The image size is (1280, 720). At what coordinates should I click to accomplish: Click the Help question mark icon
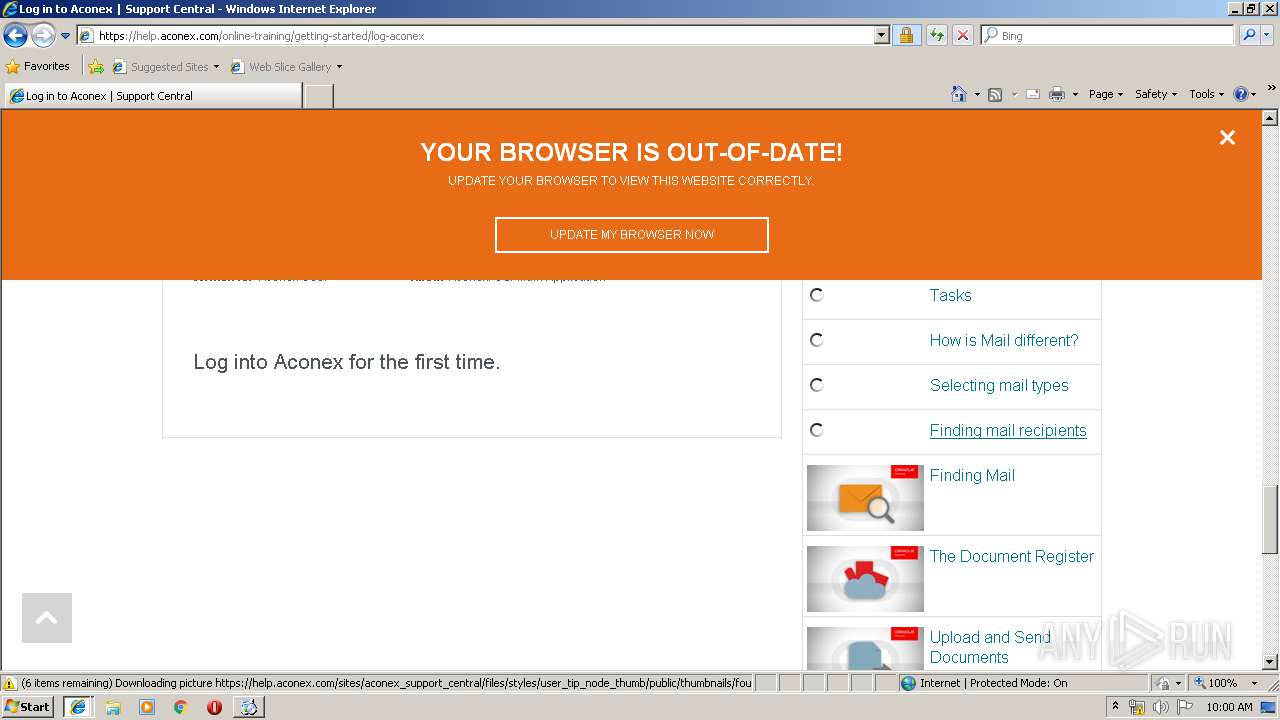point(1241,94)
